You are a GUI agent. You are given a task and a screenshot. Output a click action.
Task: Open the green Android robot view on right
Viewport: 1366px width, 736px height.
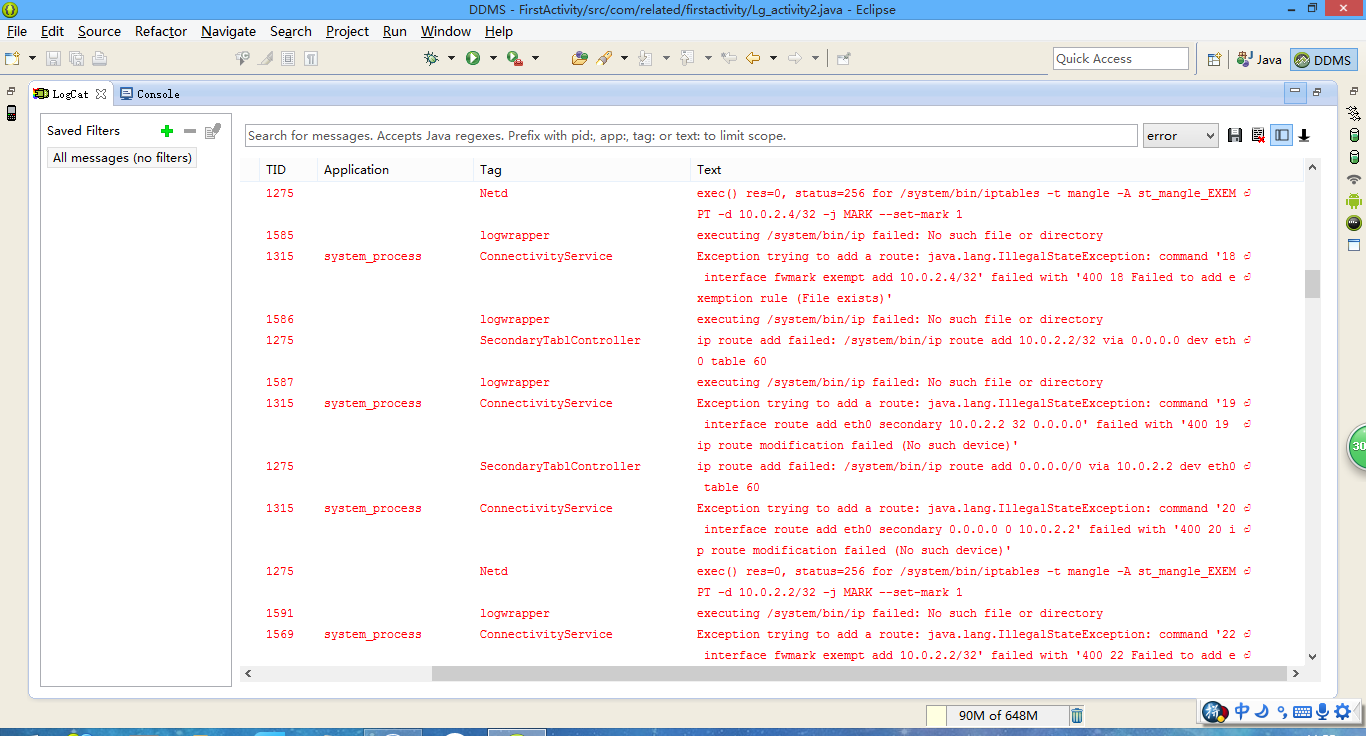pyautogui.click(x=1354, y=201)
